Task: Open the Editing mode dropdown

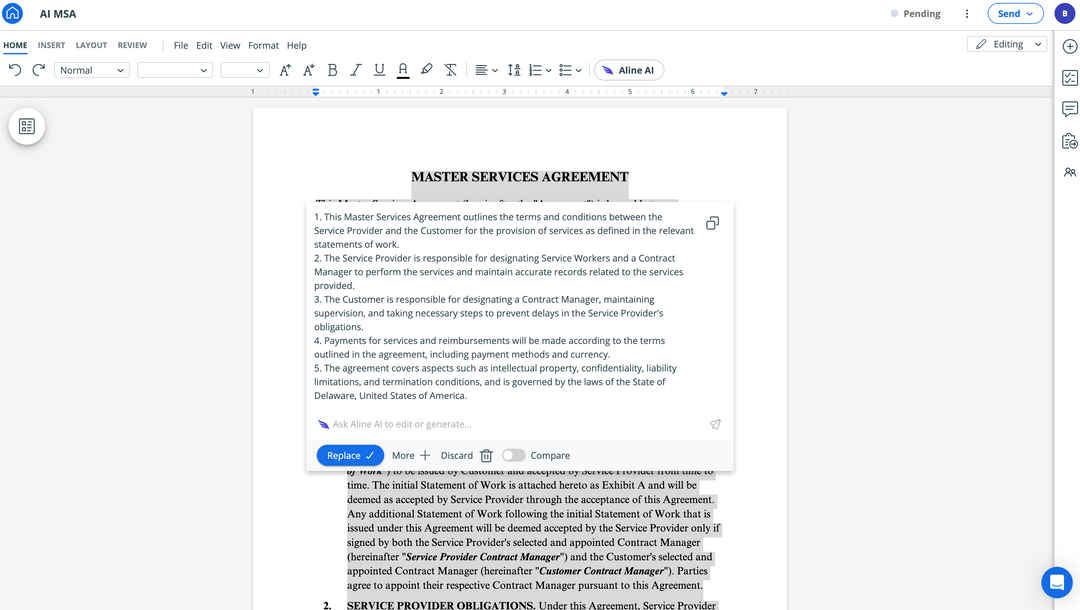Action: [1007, 44]
